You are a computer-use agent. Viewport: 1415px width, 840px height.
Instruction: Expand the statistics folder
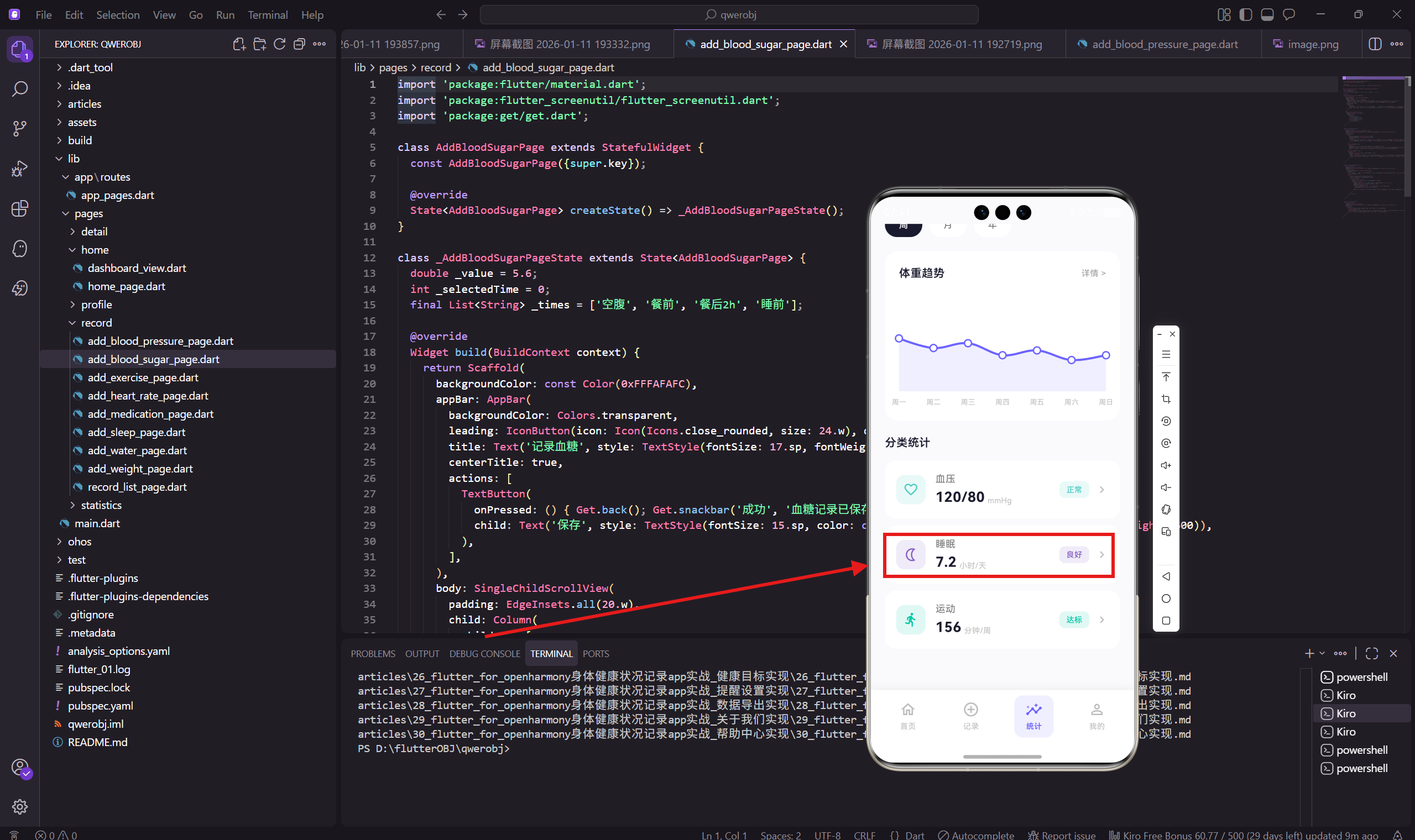click(101, 505)
